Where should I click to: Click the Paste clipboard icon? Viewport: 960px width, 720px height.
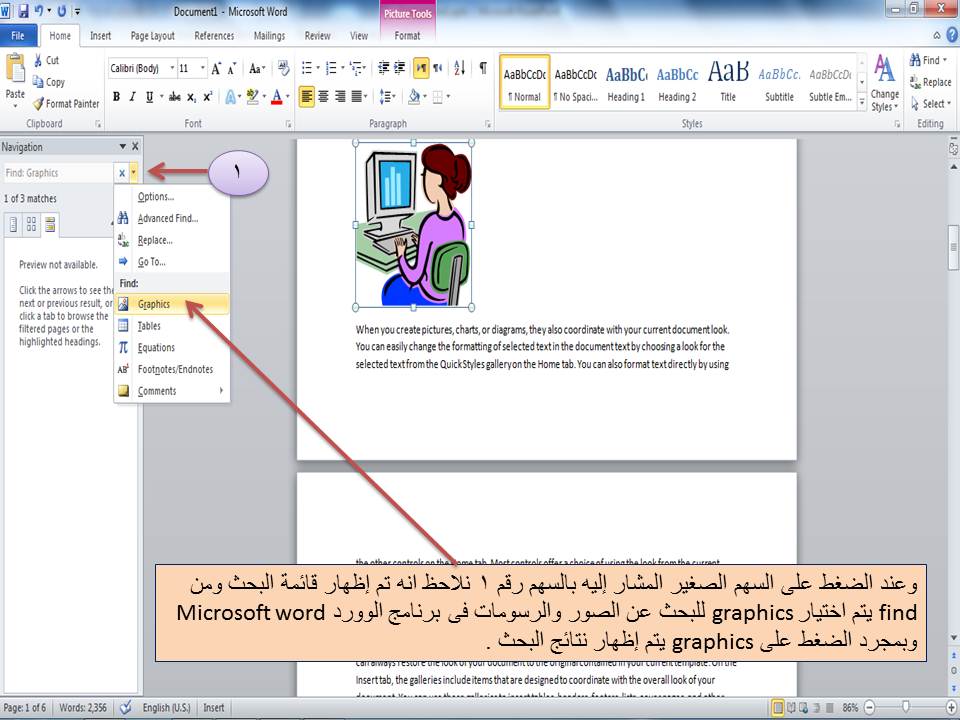[15, 69]
